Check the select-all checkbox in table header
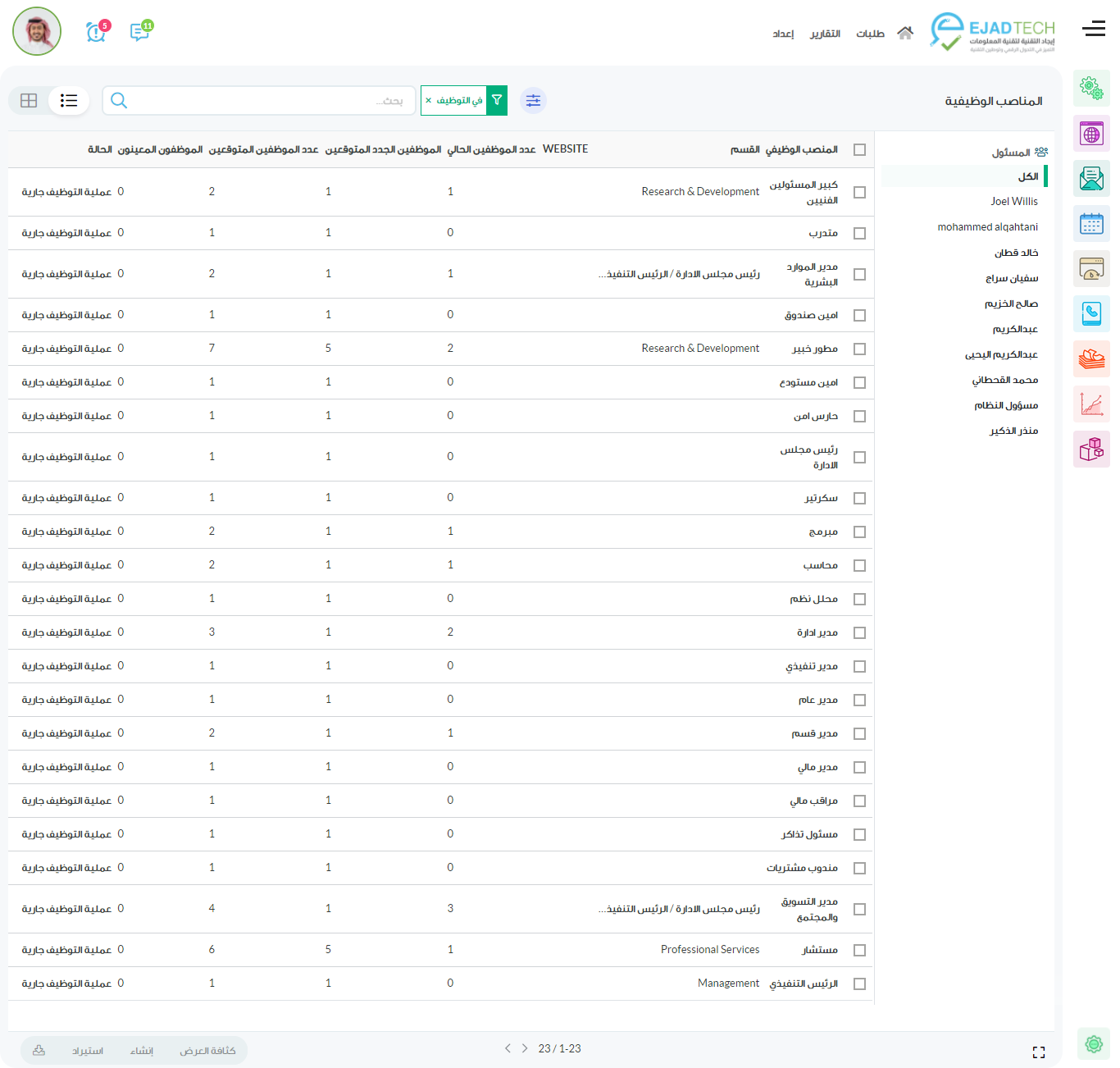The width and height of the screenshot is (1120, 1068). click(859, 149)
